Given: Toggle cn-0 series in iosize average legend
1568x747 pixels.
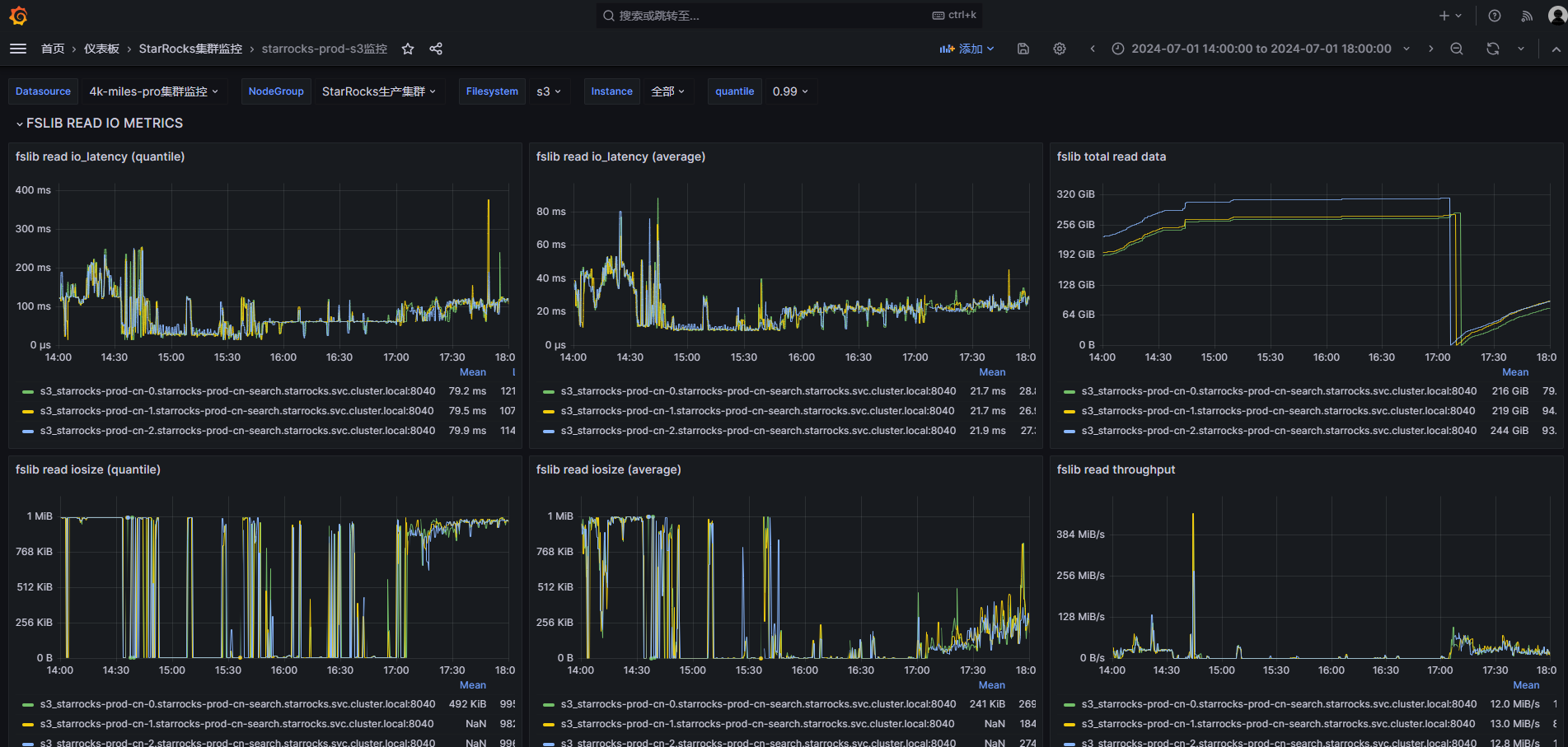Looking at the screenshot, I should (758, 704).
